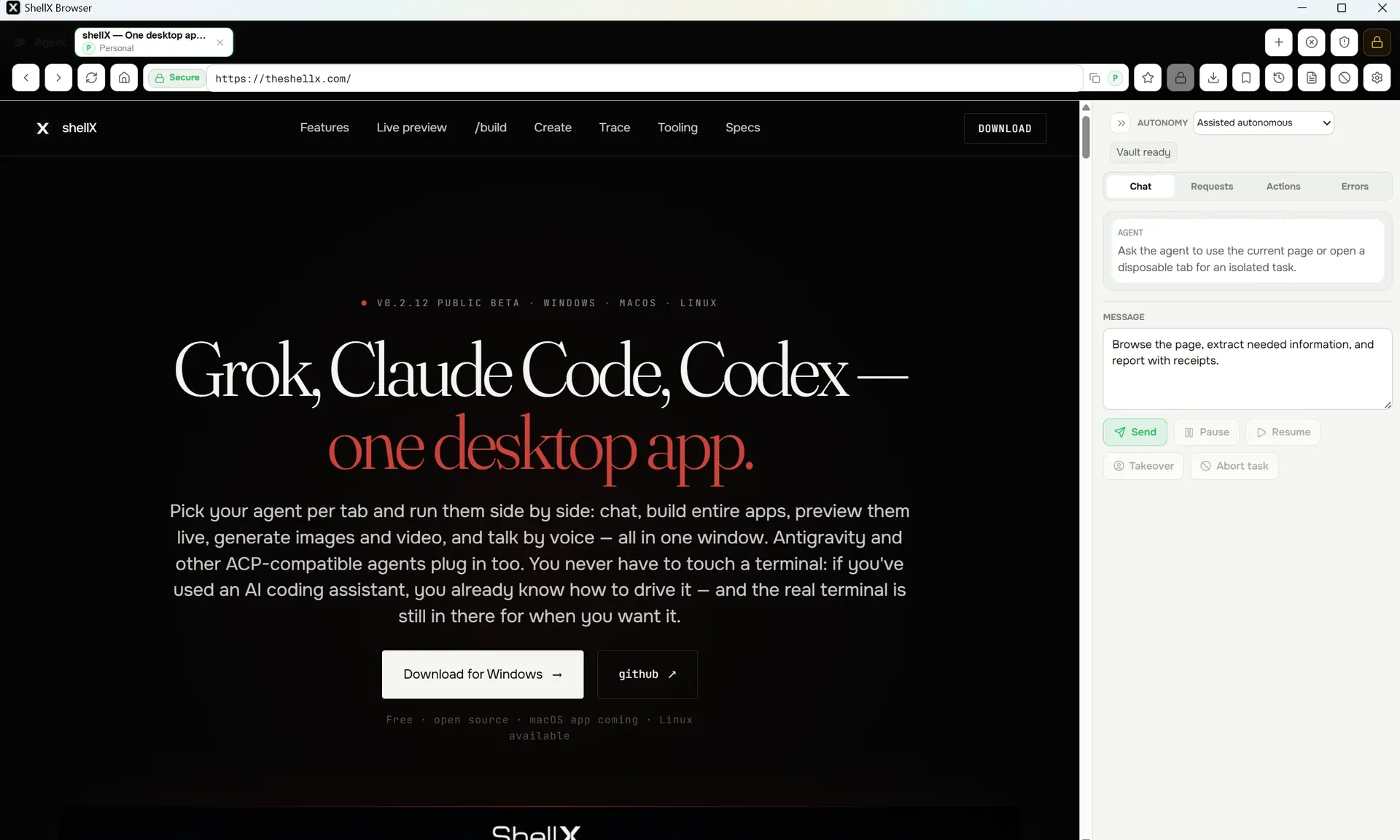Screen dimensions: 1400x840
Task: Pause the agent task
Action: click(x=1206, y=432)
